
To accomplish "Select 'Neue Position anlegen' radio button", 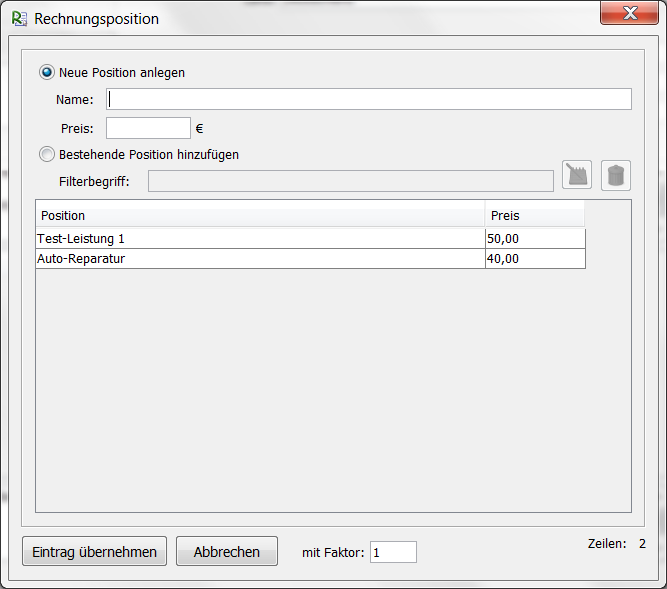I will click(46, 72).
